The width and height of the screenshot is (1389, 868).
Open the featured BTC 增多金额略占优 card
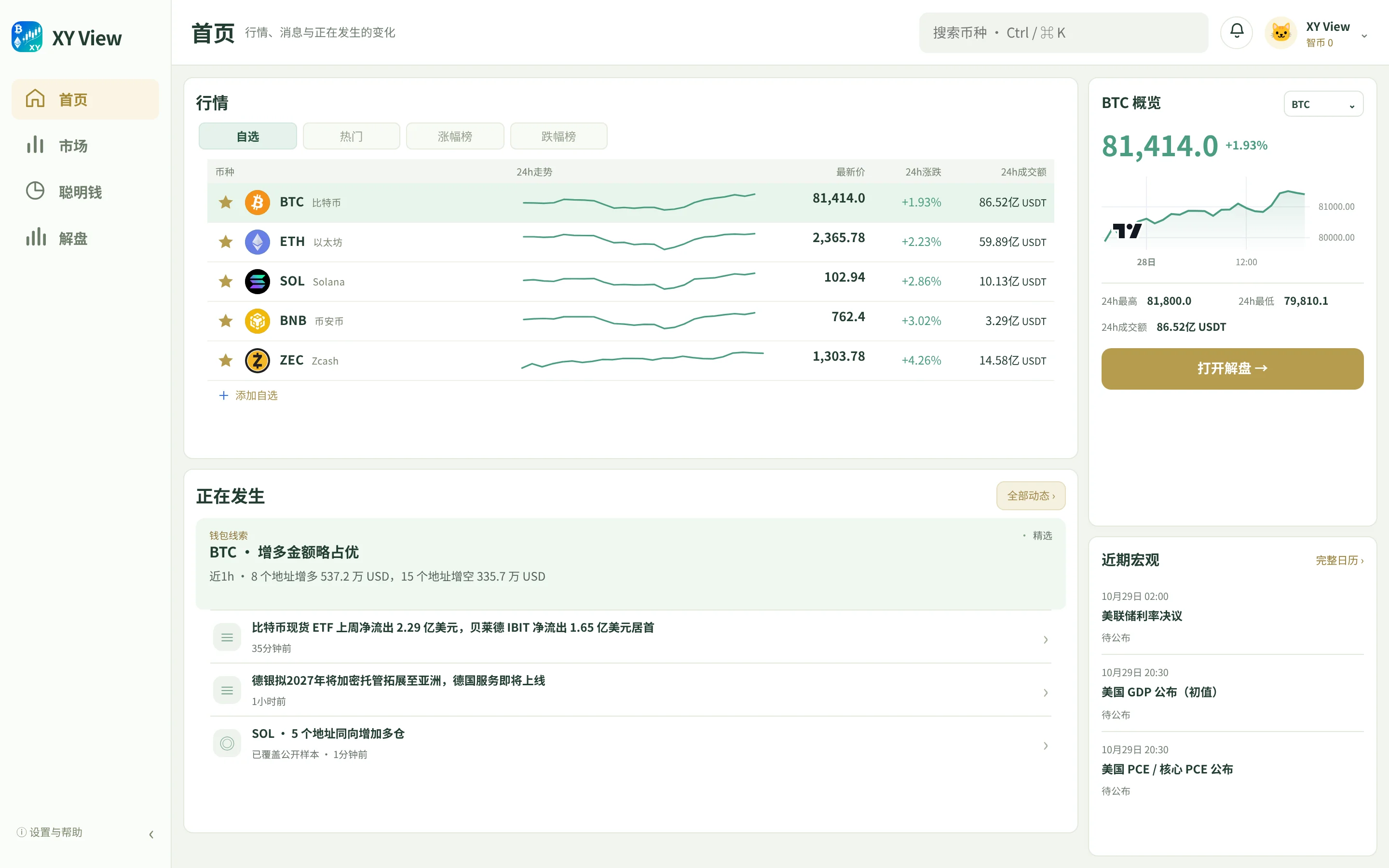coord(630,563)
